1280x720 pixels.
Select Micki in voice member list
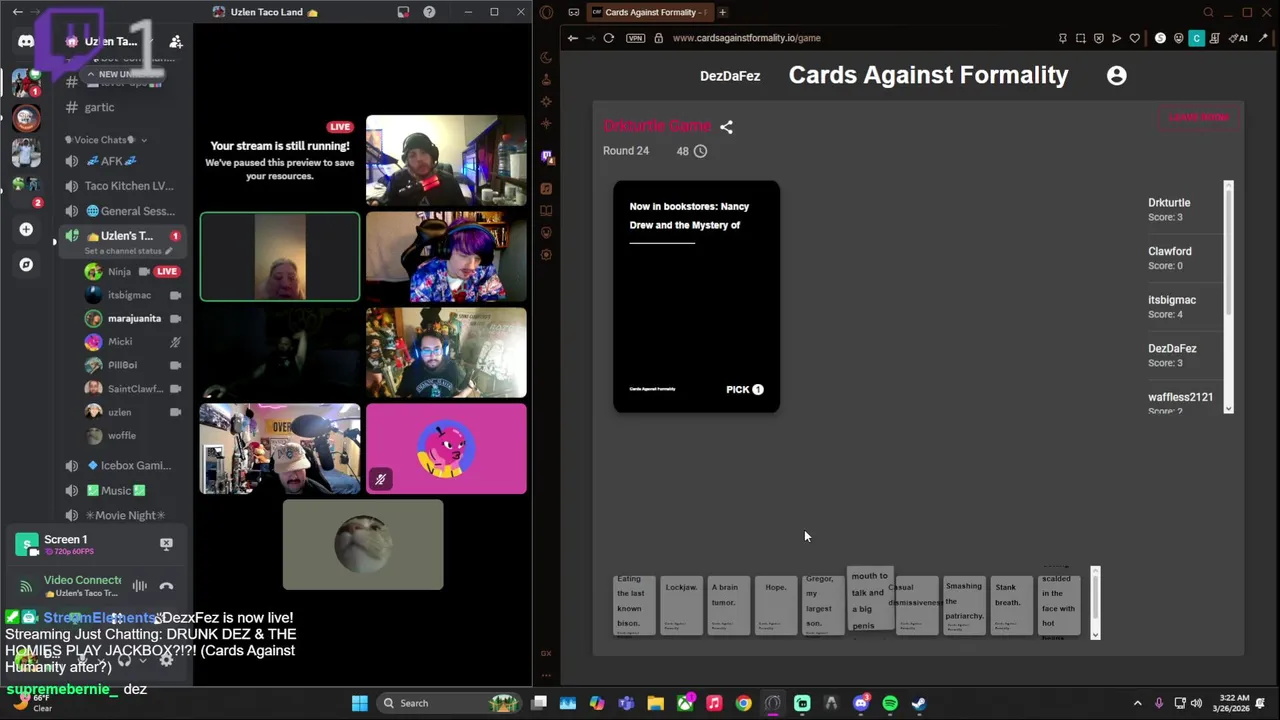[132, 342]
